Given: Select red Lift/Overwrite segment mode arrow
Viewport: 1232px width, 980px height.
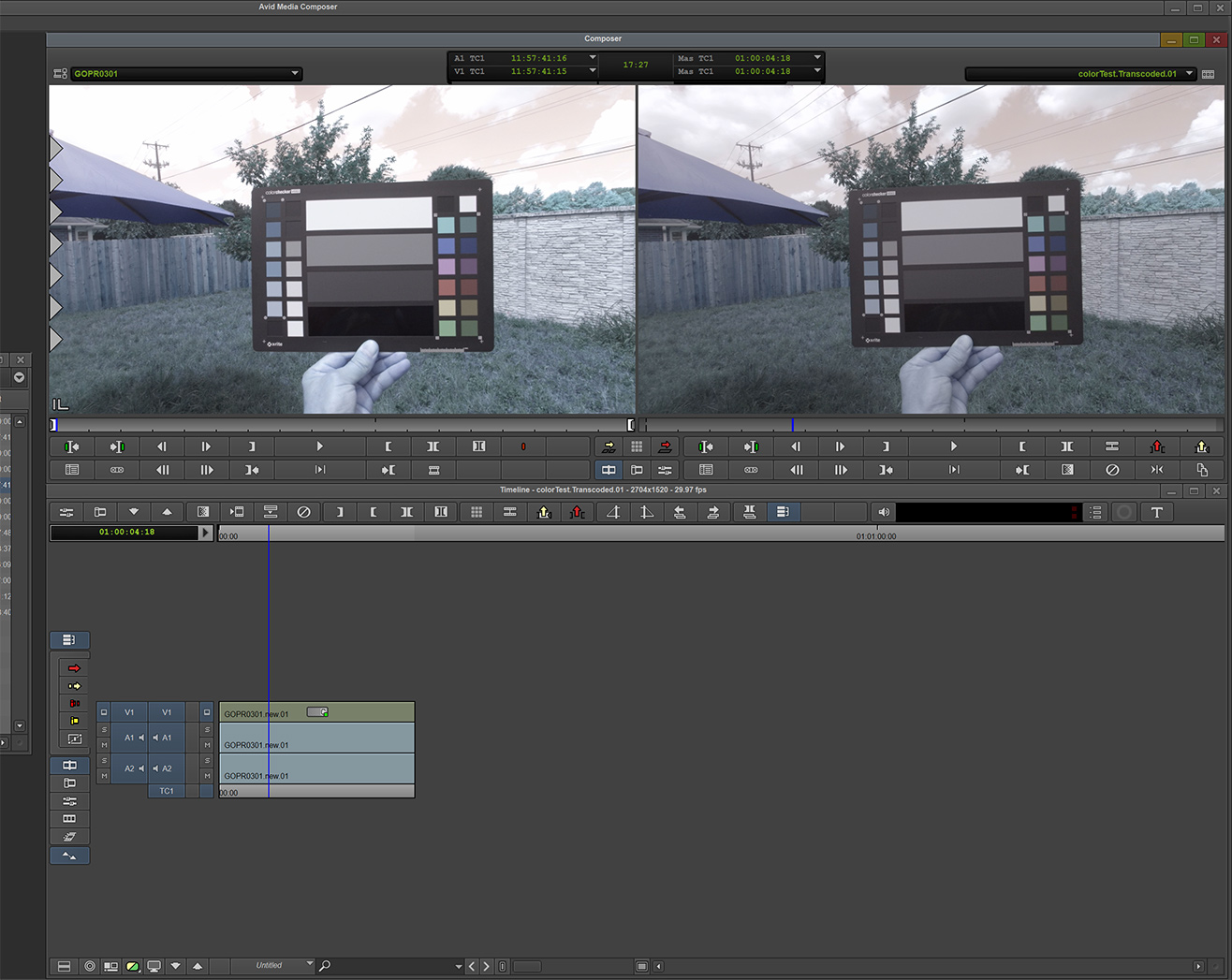Looking at the screenshot, I should [x=74, y=668].
